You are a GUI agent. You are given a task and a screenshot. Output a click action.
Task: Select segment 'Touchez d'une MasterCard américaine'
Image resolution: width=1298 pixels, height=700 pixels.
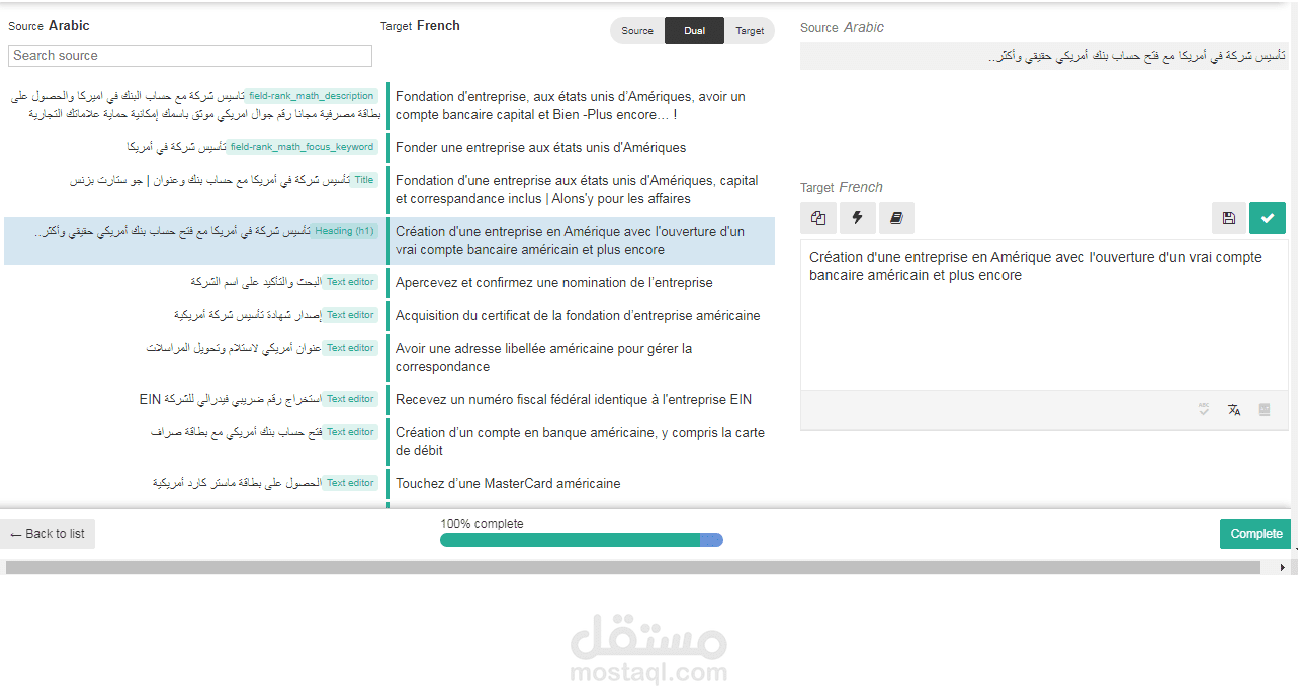(508, 483)
